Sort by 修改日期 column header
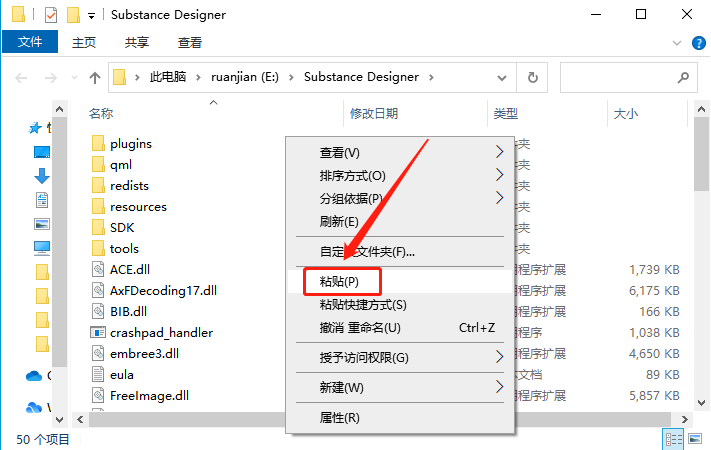The image size is (711, 450). coord(374,113)
